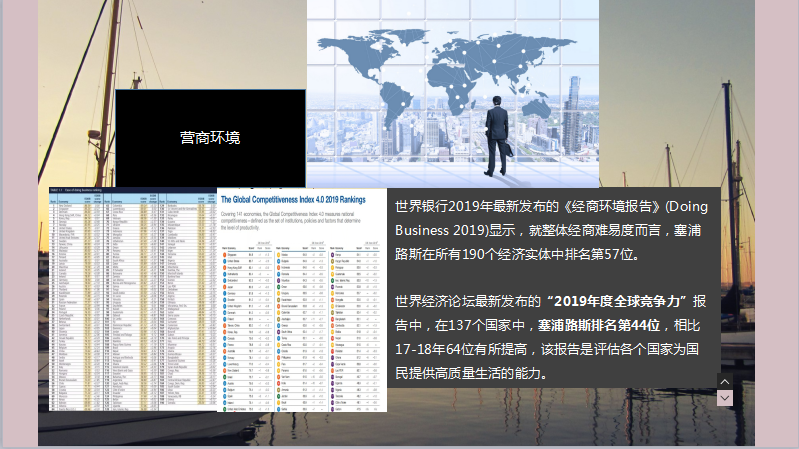Click the 营商环境 white label text
Image resolution: width=799 pixels, height=449 pixels.
point(210,138)
